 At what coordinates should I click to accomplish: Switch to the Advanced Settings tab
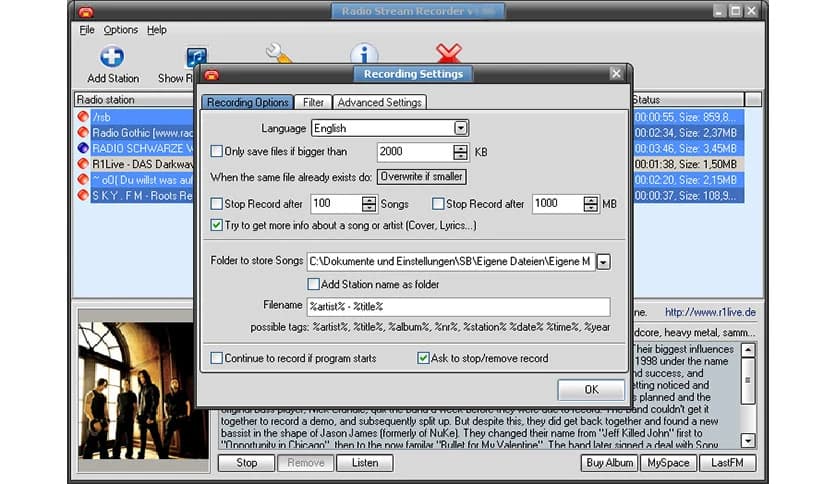pyautogui.click(x=379, y=102)
